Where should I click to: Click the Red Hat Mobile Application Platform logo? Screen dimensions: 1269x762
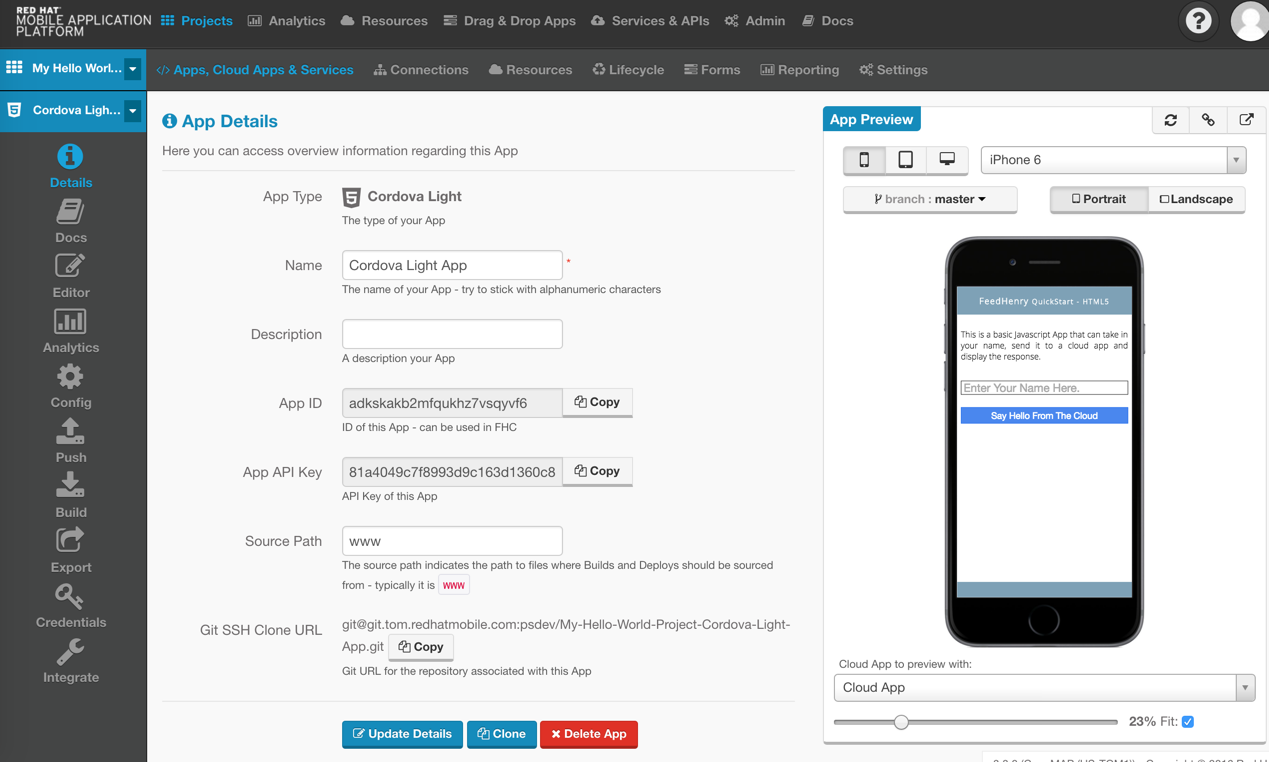83,21
